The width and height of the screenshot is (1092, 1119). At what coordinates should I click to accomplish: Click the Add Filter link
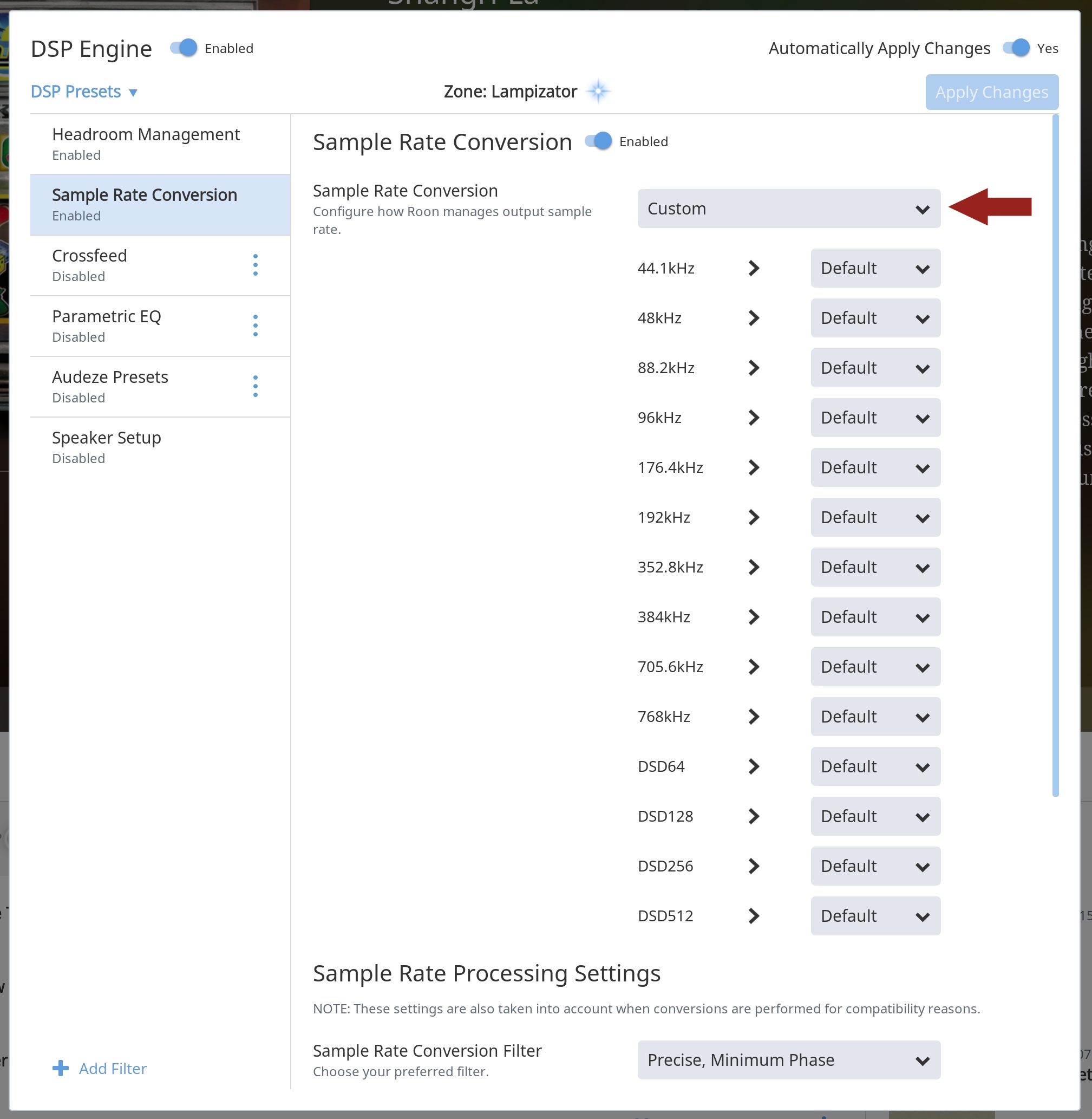pyautogui.click(x=113, y=1069)
